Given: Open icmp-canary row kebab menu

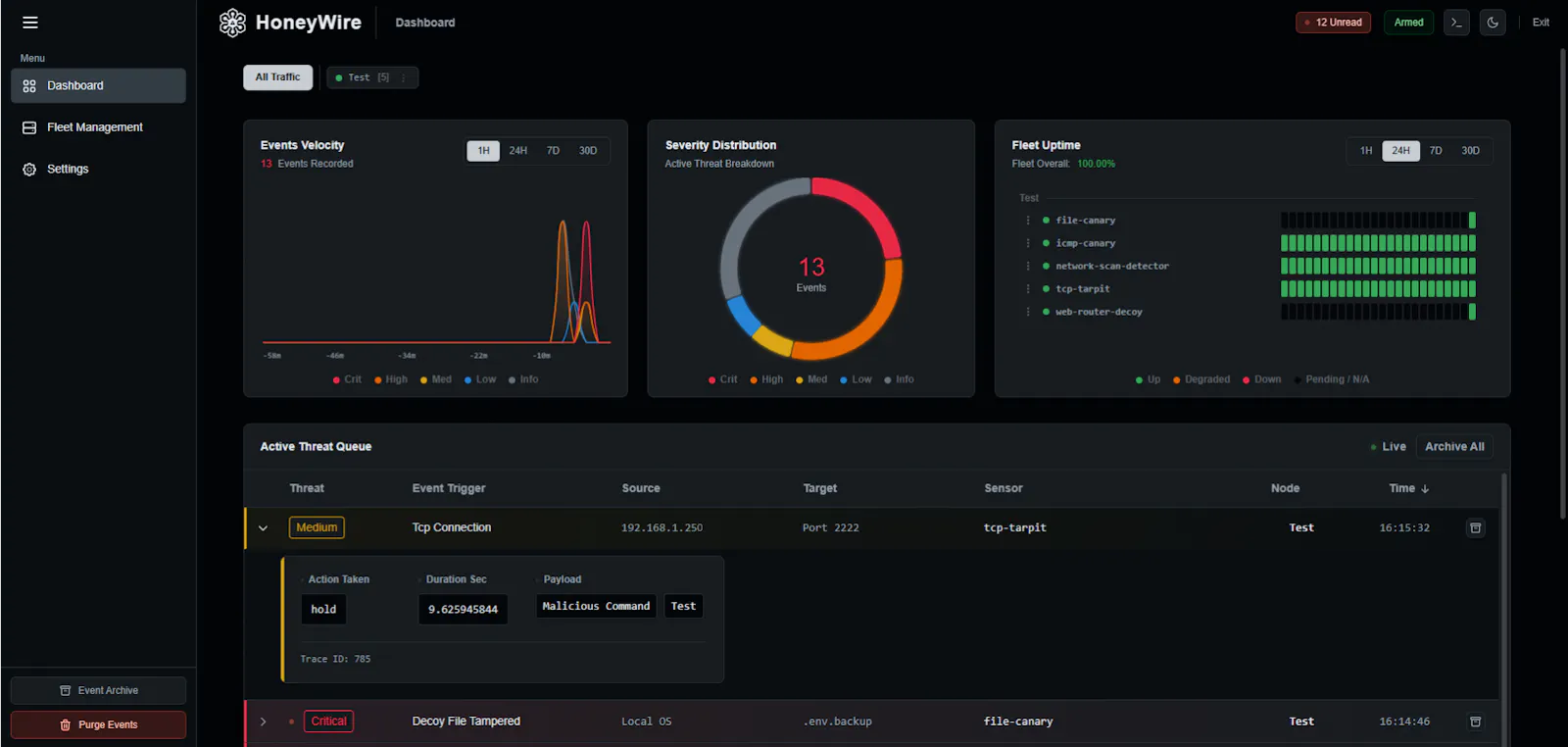Looking at the screenshot, I should tap(1028, 243).
